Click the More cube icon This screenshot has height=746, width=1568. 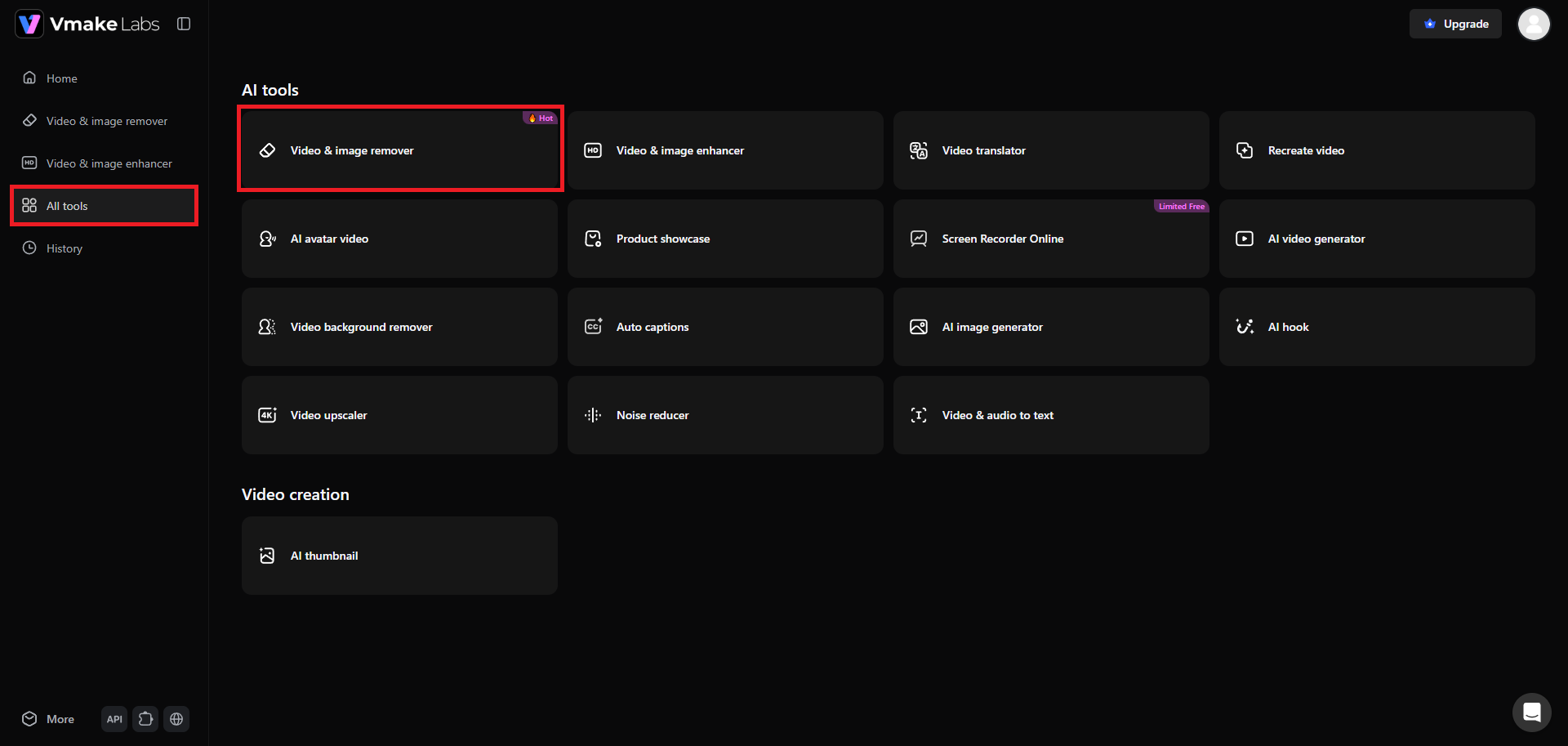point(29,718)
